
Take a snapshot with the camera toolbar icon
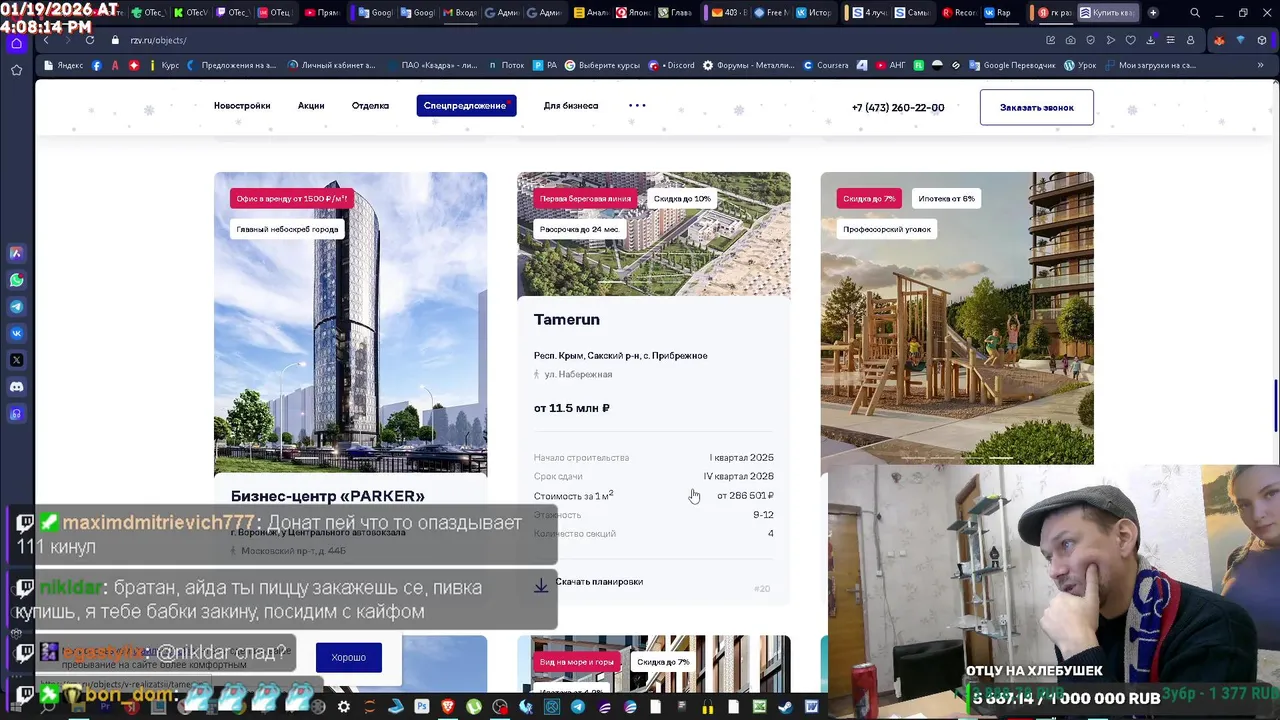(1070, 40)
